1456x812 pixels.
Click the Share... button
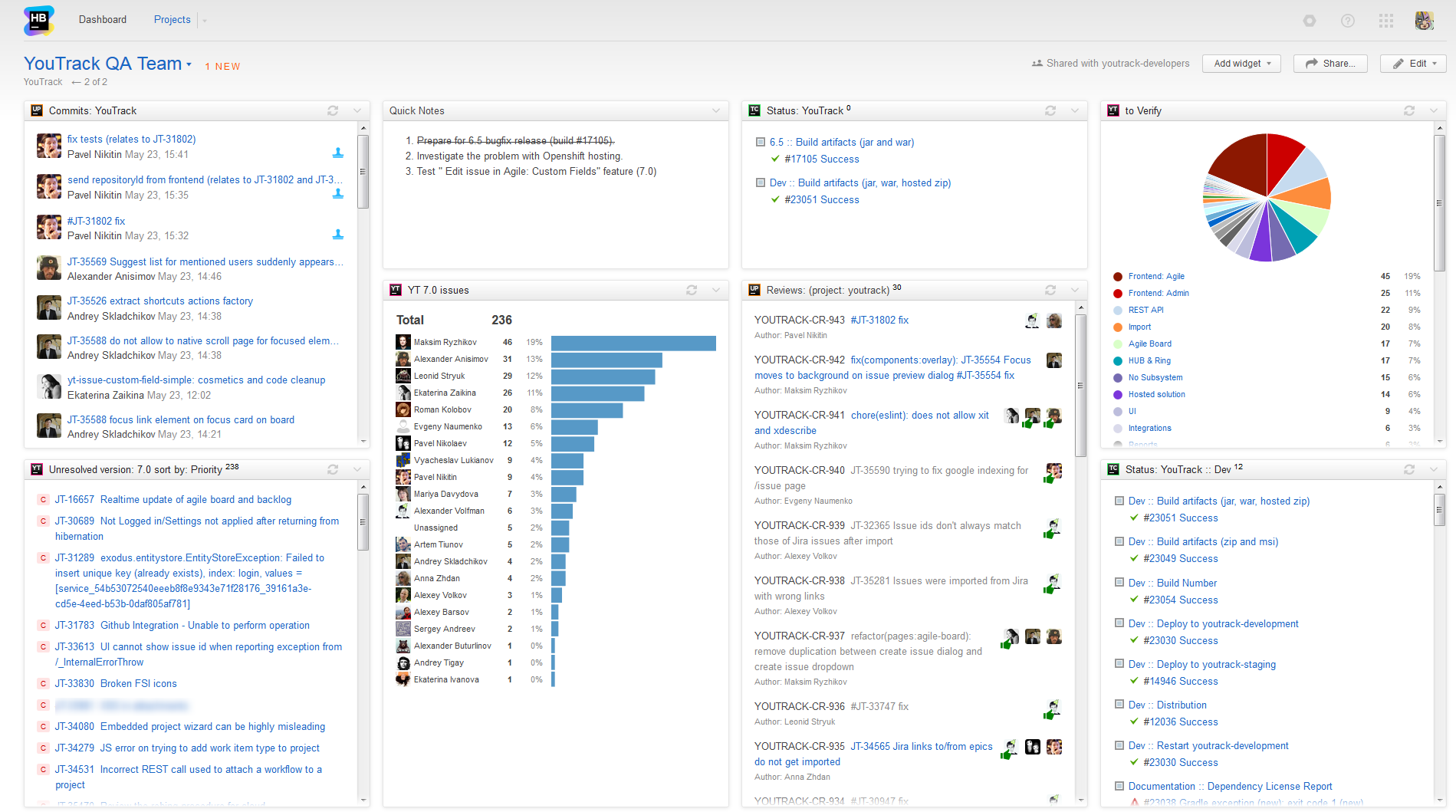[1330, 64]
